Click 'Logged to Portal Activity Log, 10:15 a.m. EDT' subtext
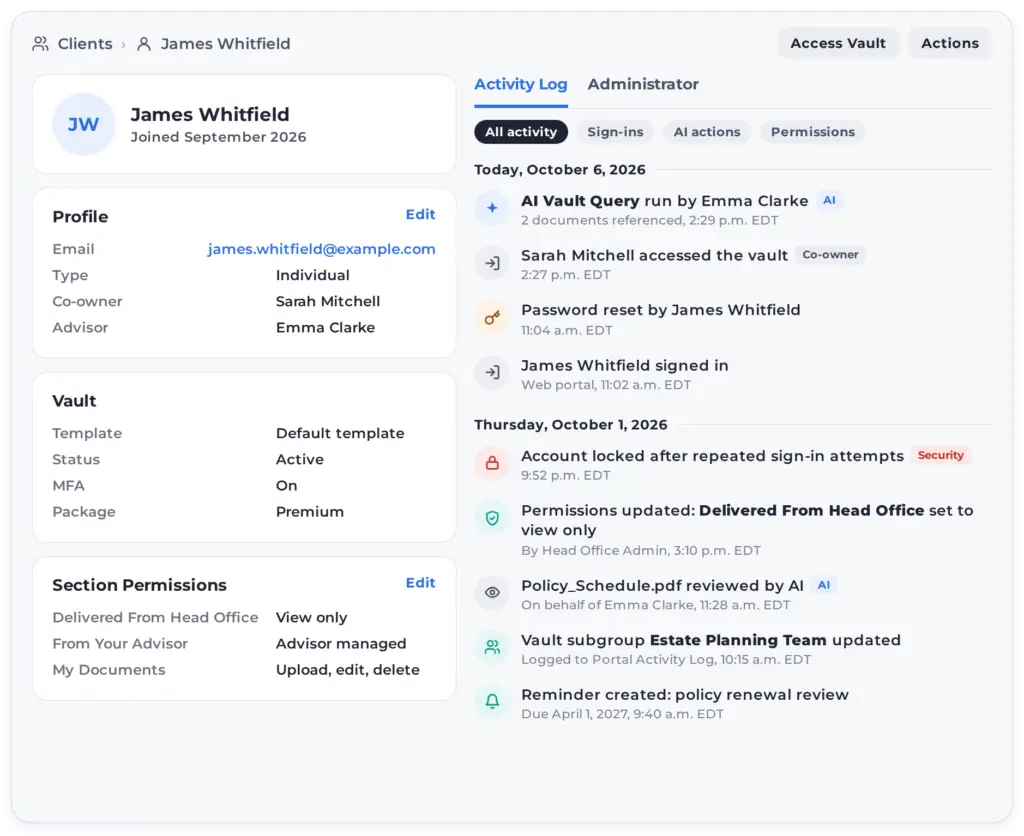 click(665, 660)
